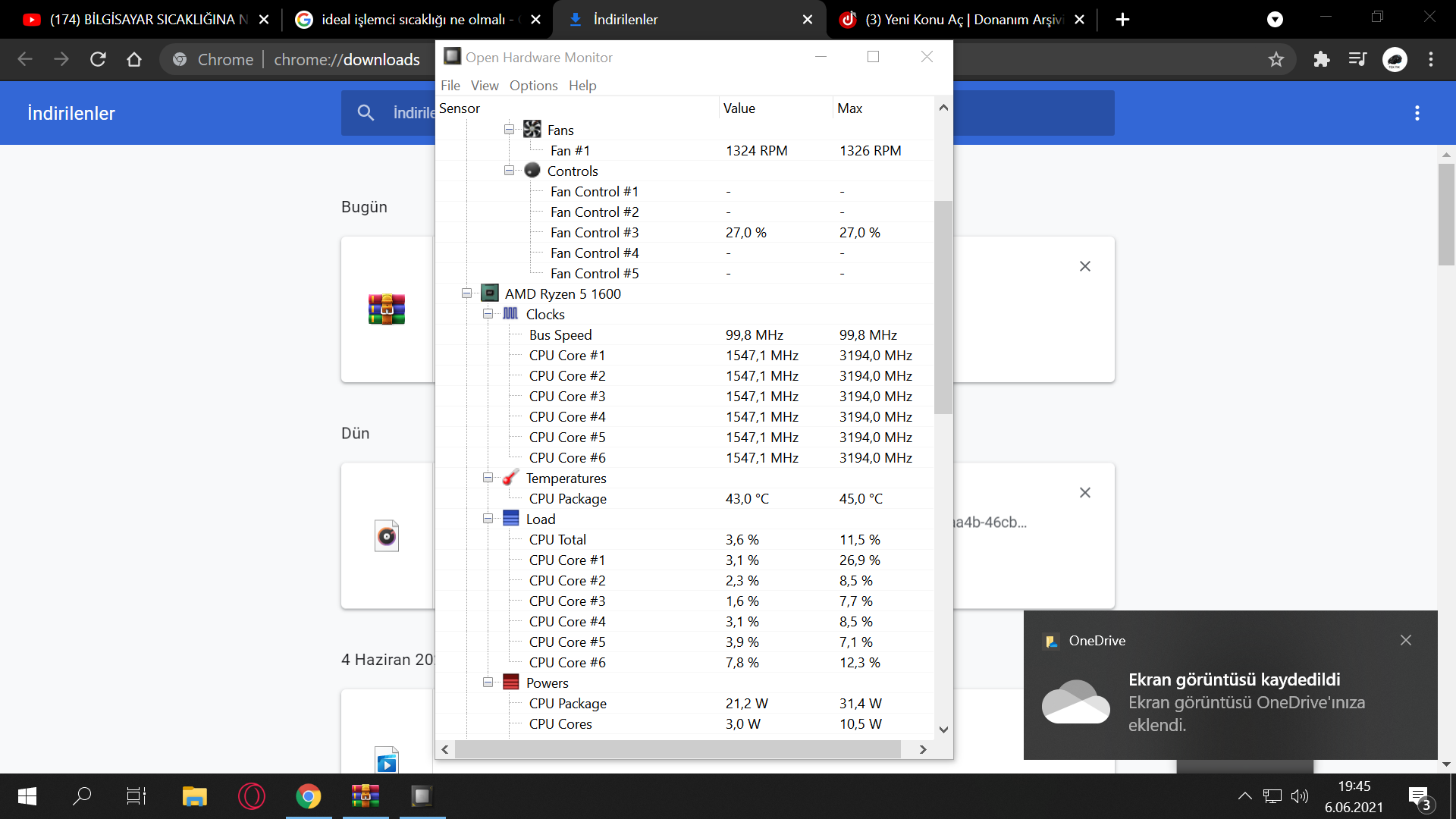
Task: Click the hardware monitor scroll right arrow
Action: point(923,749)
